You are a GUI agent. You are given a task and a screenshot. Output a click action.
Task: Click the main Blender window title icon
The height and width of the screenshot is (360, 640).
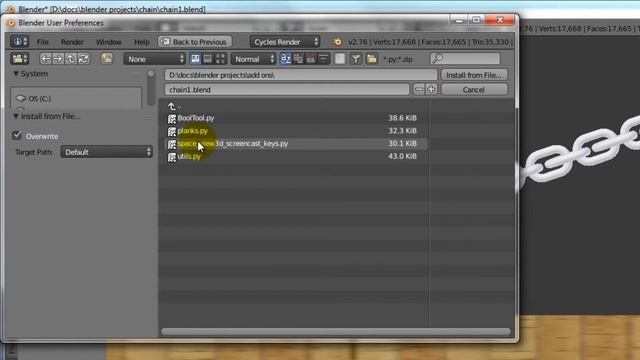(x=11, y=9)
